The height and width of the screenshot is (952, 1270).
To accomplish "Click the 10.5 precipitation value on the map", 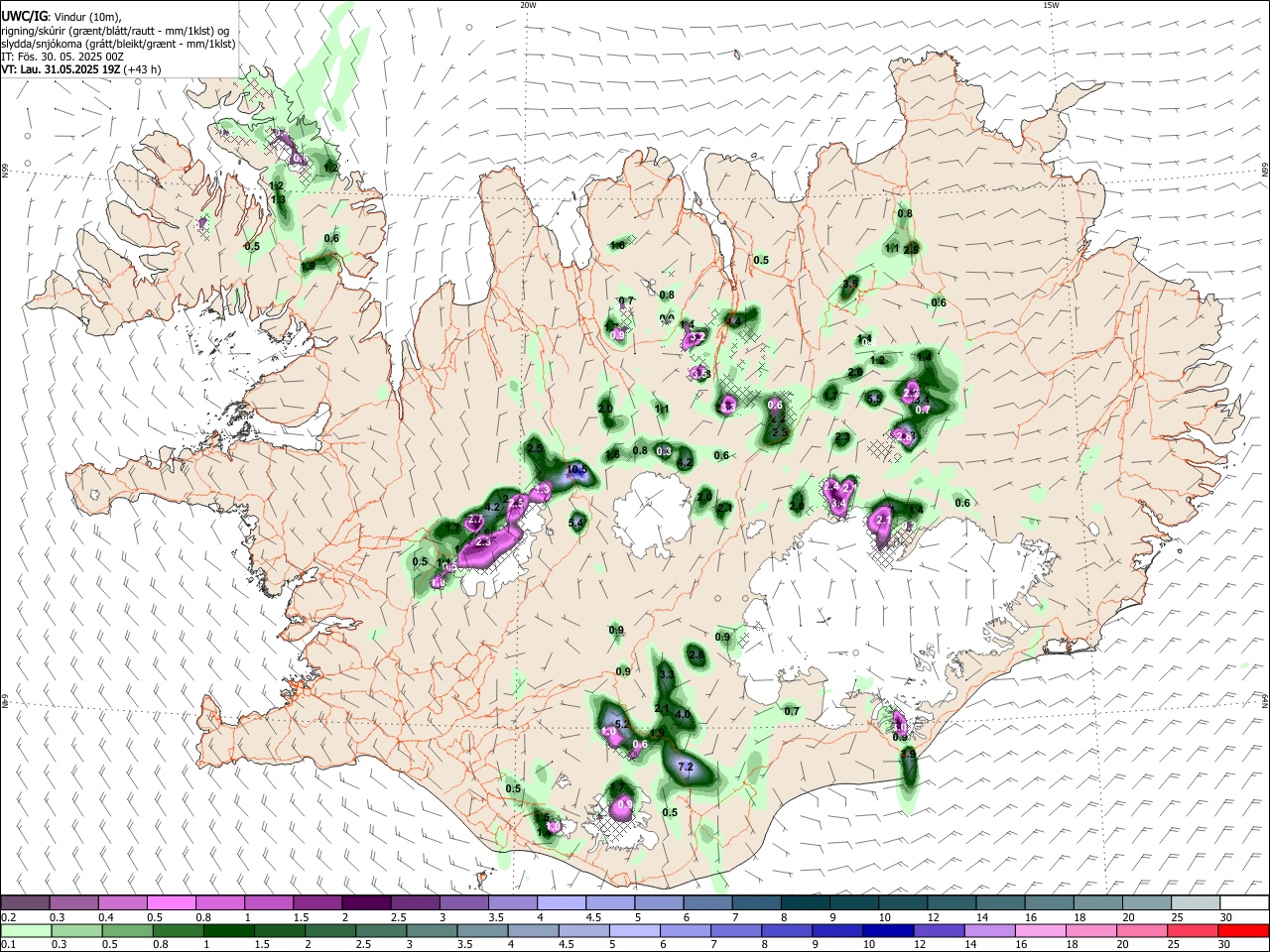I will [x=576, y=470].
